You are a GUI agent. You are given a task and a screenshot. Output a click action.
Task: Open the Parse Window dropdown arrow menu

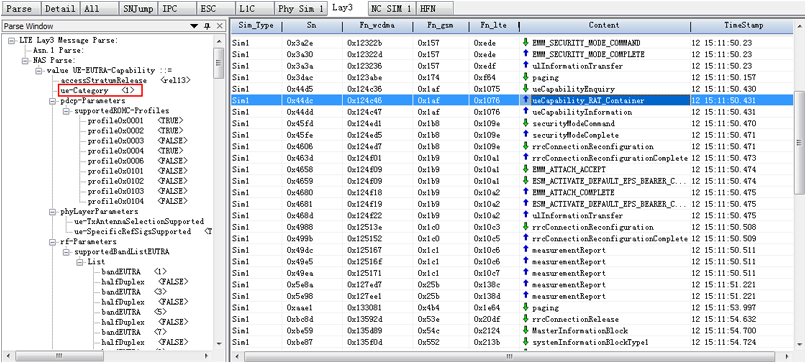[194, 26]
